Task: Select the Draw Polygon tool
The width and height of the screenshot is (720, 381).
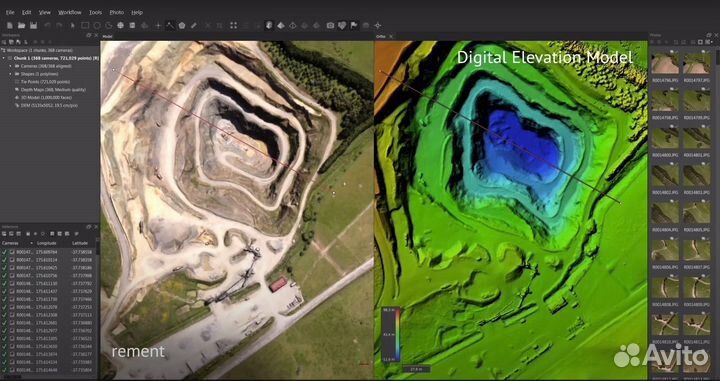Action: click(x=182, y=26)
